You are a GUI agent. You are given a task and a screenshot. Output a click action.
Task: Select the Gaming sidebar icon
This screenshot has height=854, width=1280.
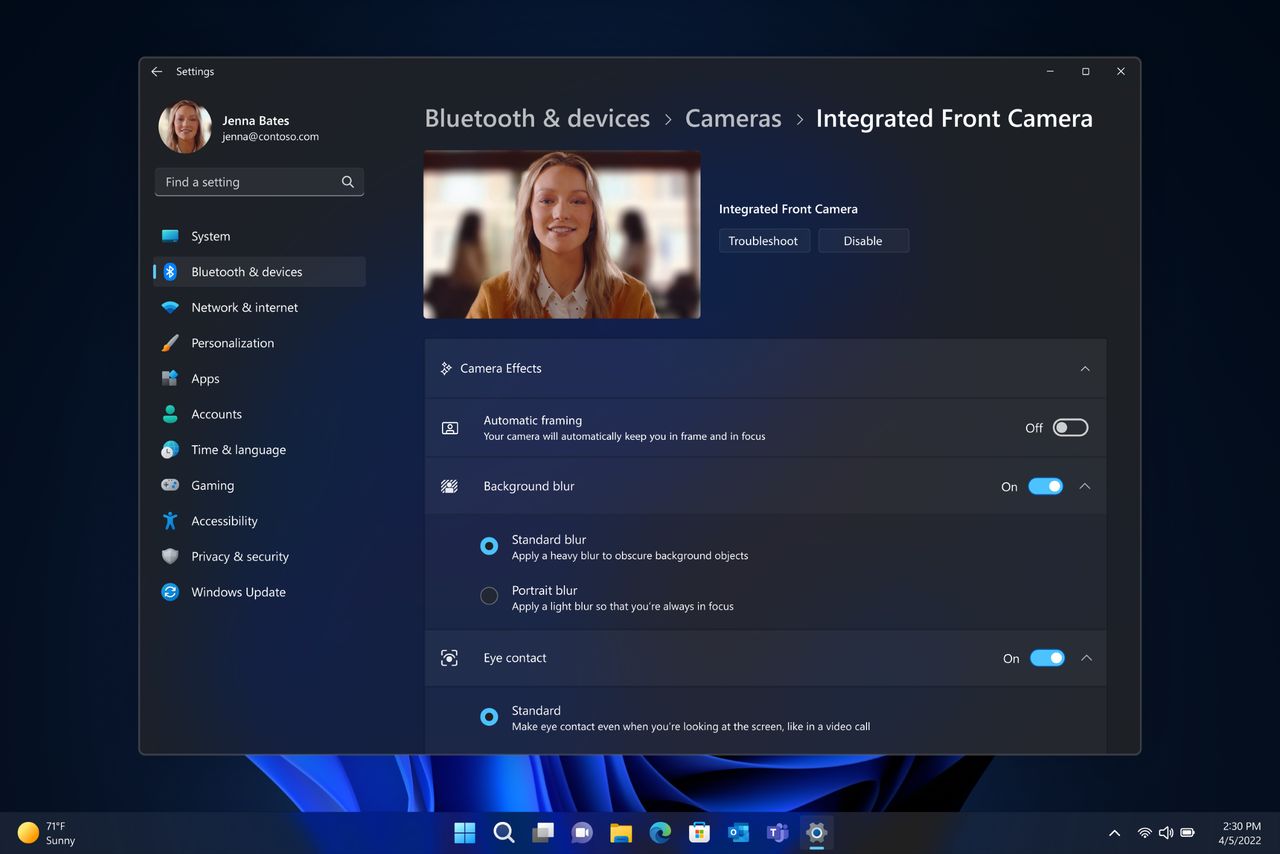click(x=170, y=485)
